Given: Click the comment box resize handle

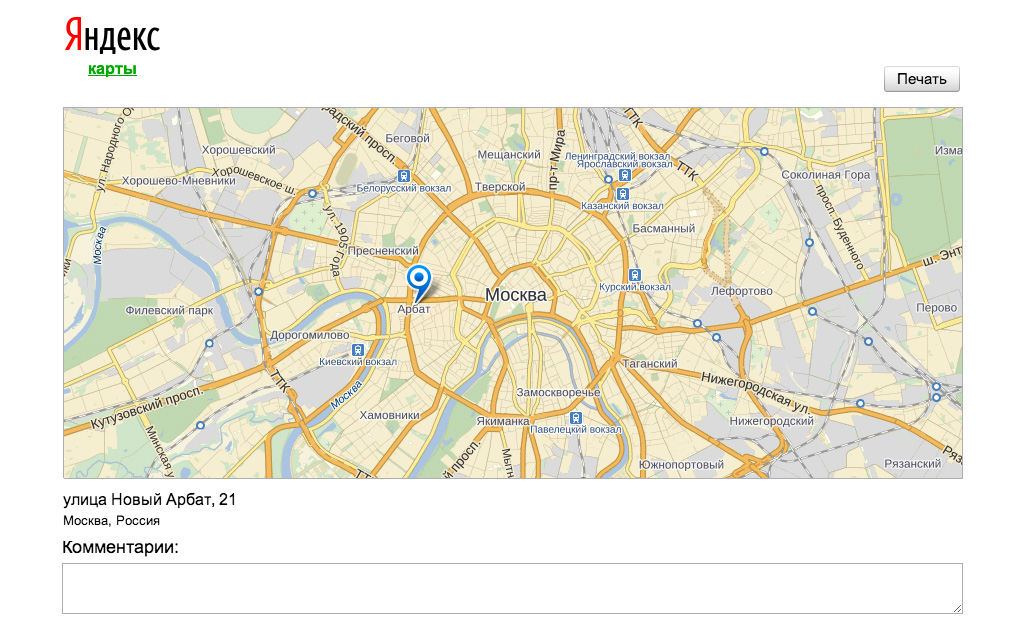Looking at the screenshot, I should 956,607.
